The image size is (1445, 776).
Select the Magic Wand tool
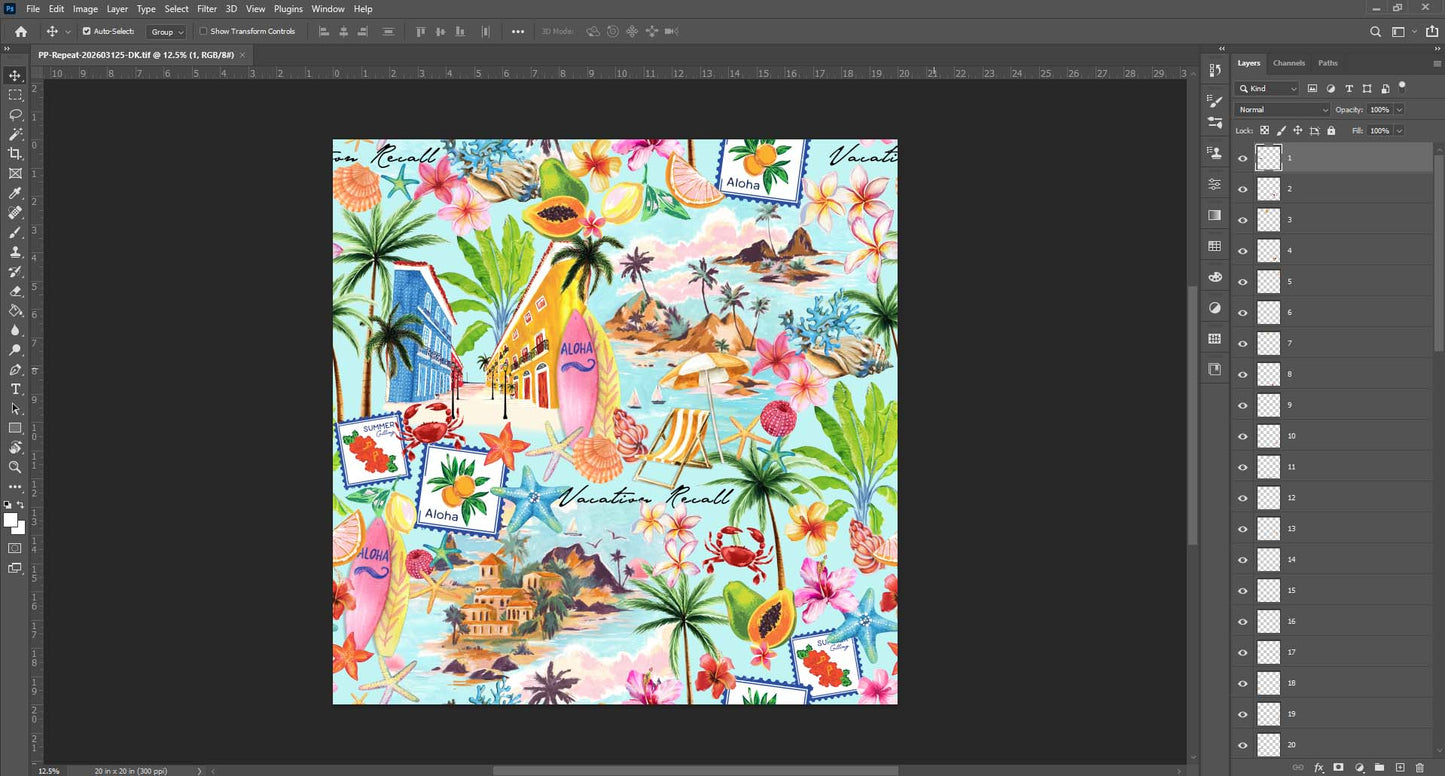point(15,134)
